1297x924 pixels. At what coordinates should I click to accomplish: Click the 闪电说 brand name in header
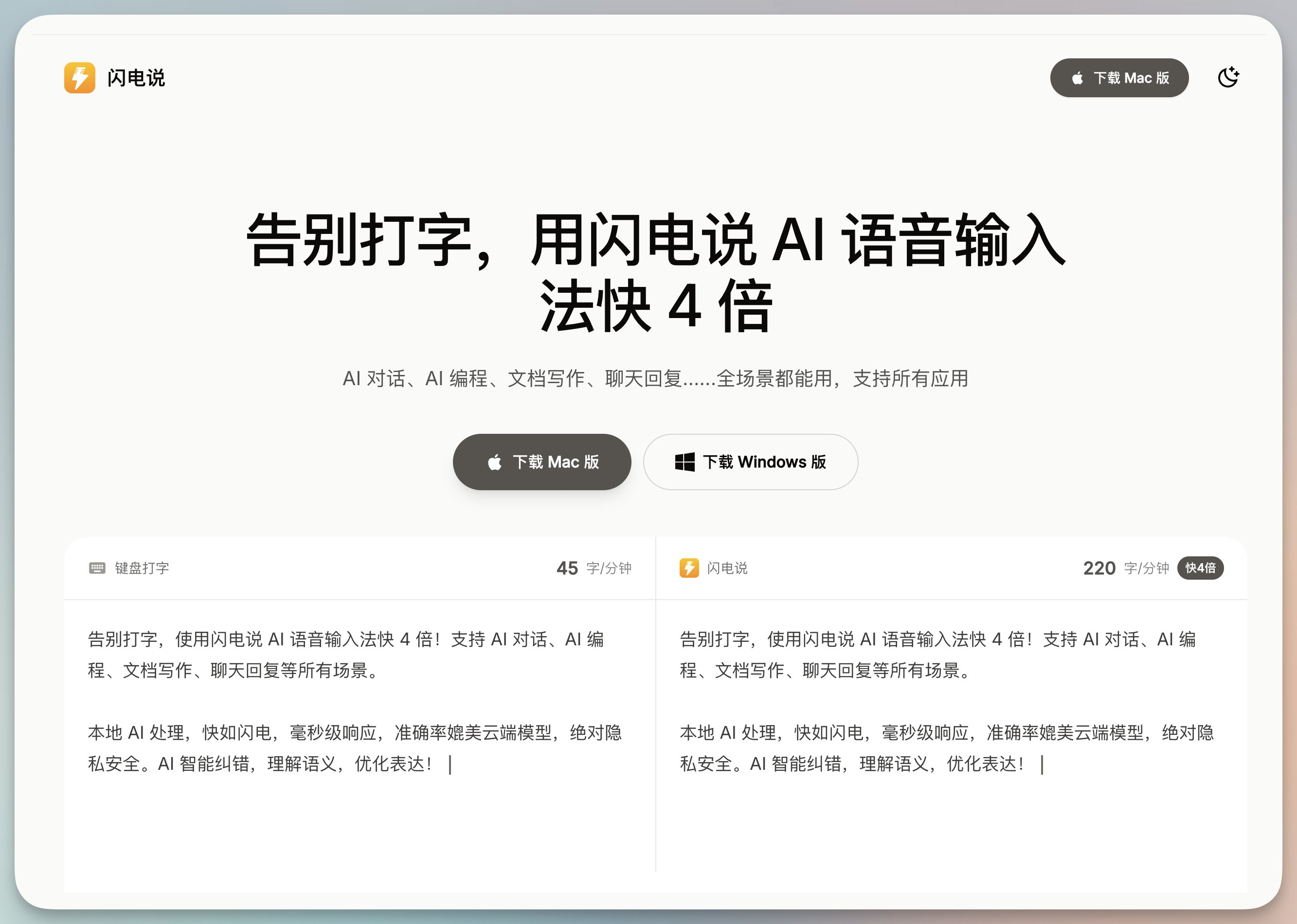136,78
